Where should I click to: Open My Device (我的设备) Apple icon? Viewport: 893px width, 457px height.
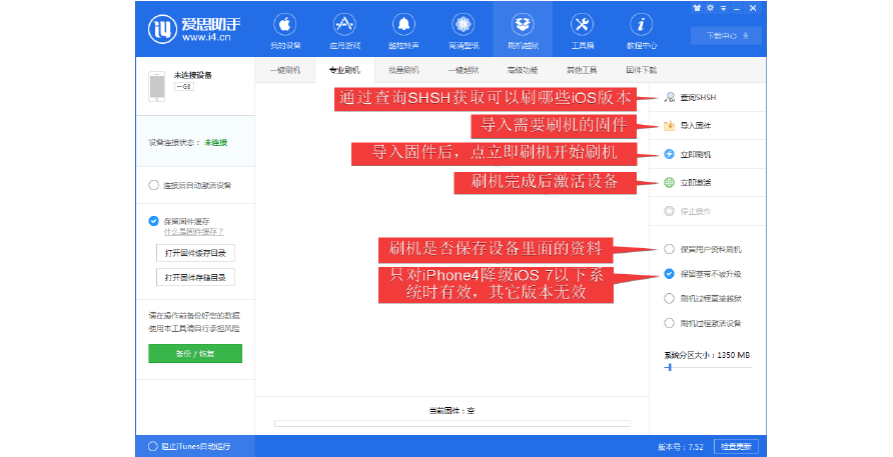point(285,25)
